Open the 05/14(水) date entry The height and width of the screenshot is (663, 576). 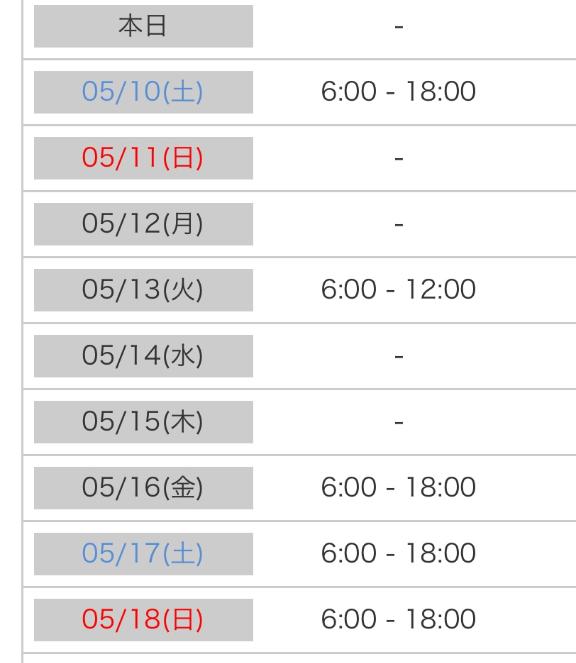[x=143, y=356]
